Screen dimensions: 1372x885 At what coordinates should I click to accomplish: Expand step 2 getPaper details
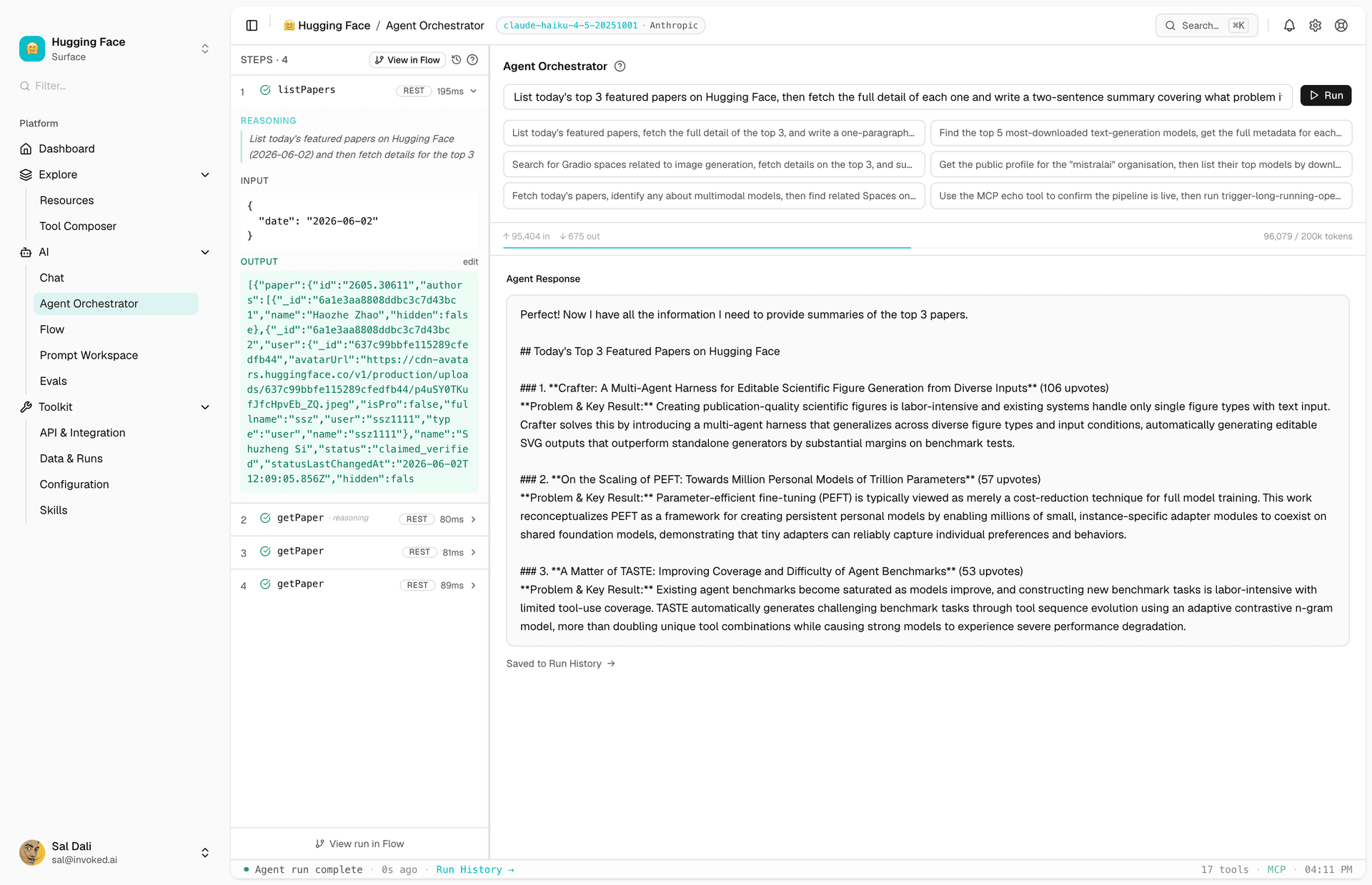pyautogui.click(x=473, y=519)
